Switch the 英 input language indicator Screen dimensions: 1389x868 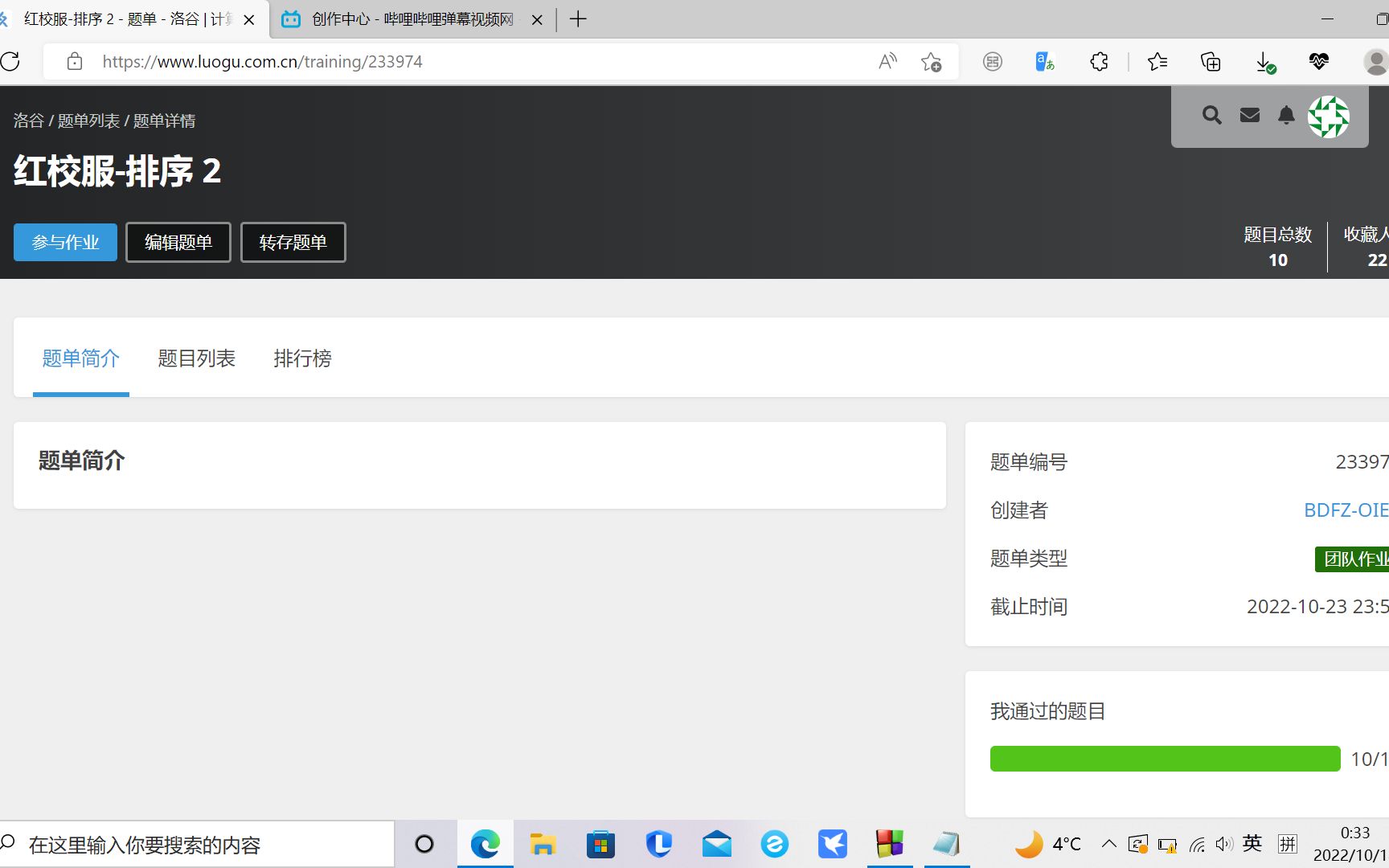[x=1252, y=843]
